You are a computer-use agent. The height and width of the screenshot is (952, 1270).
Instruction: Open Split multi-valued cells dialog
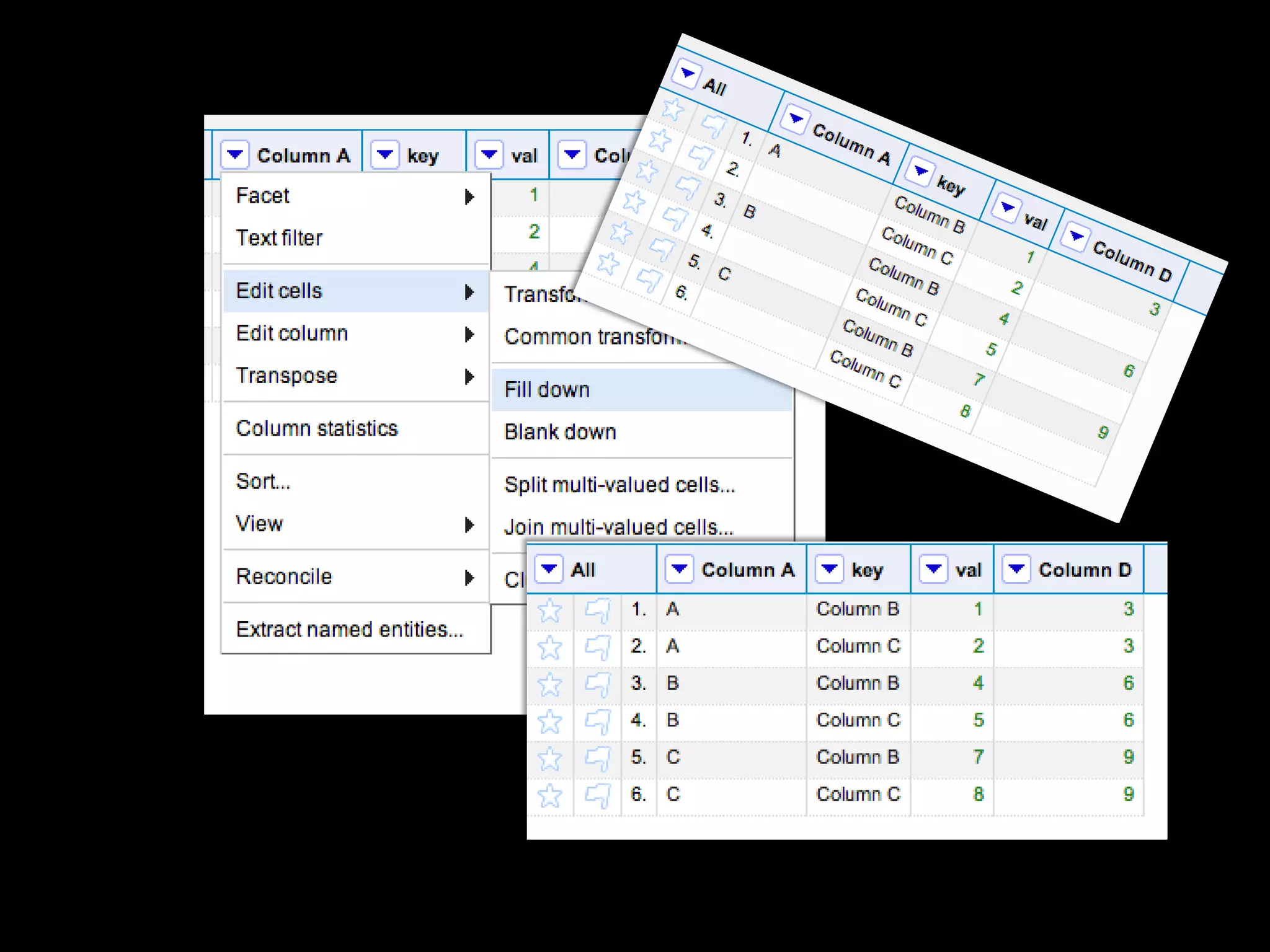619,485
